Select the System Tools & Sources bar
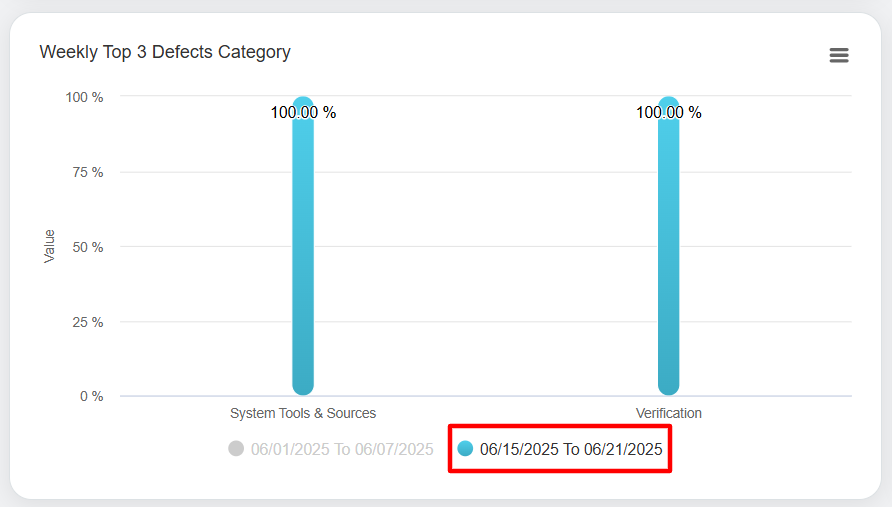 pyautogui.click(x=303, y=250)
